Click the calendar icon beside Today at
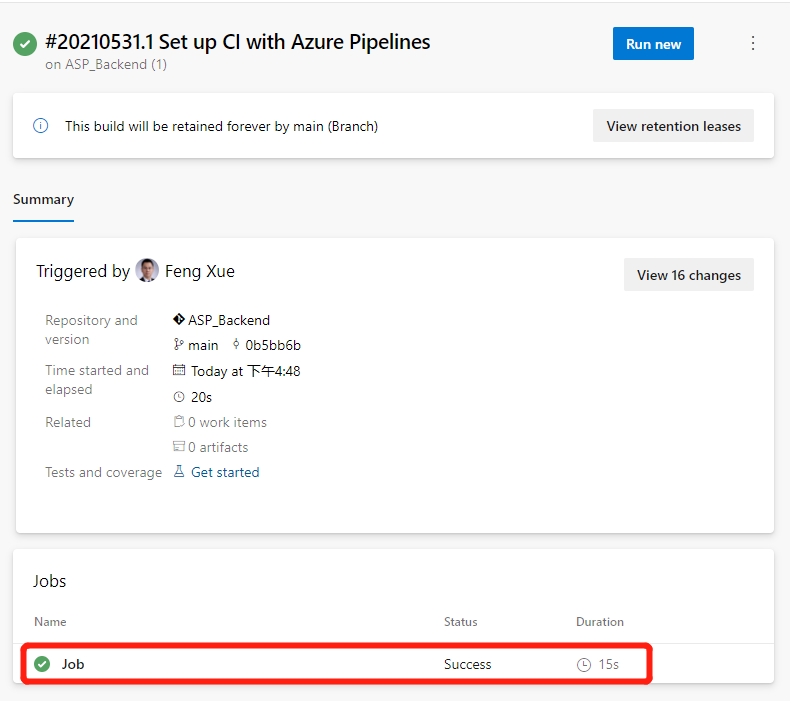This screenshot has height=701, width=790. (179, 370)
